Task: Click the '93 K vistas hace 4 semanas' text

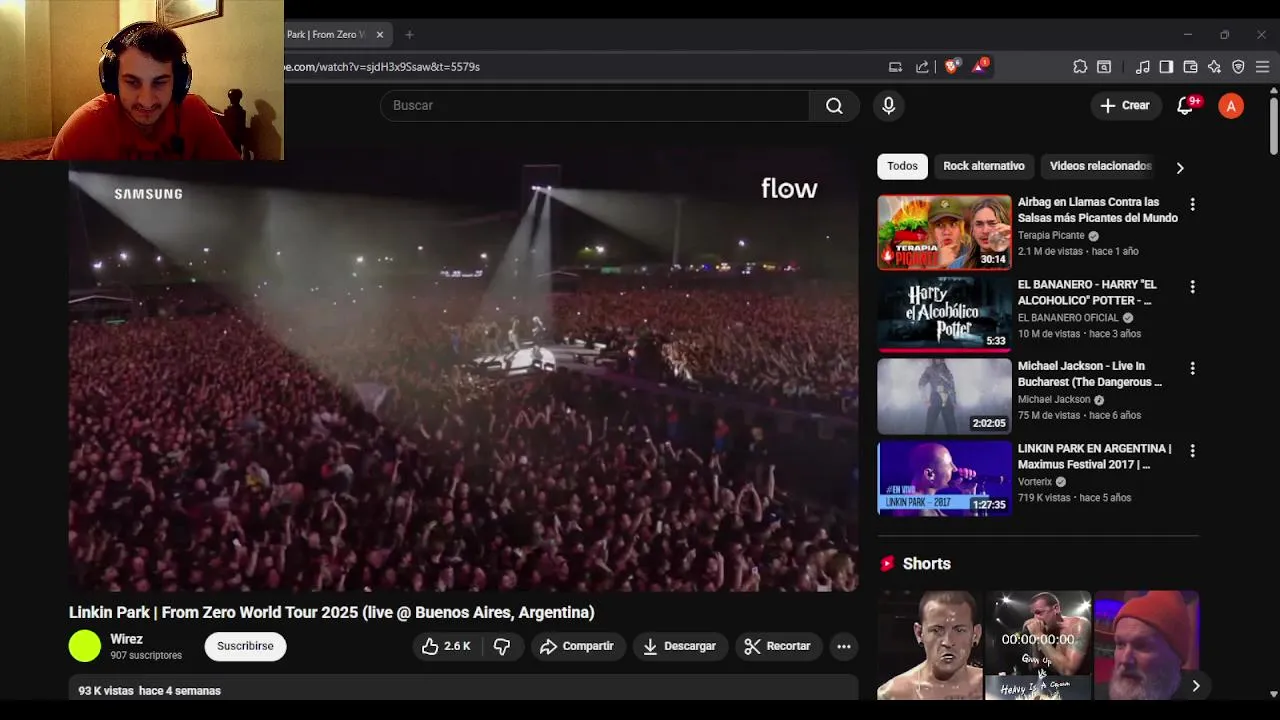Action: point(150,691)
